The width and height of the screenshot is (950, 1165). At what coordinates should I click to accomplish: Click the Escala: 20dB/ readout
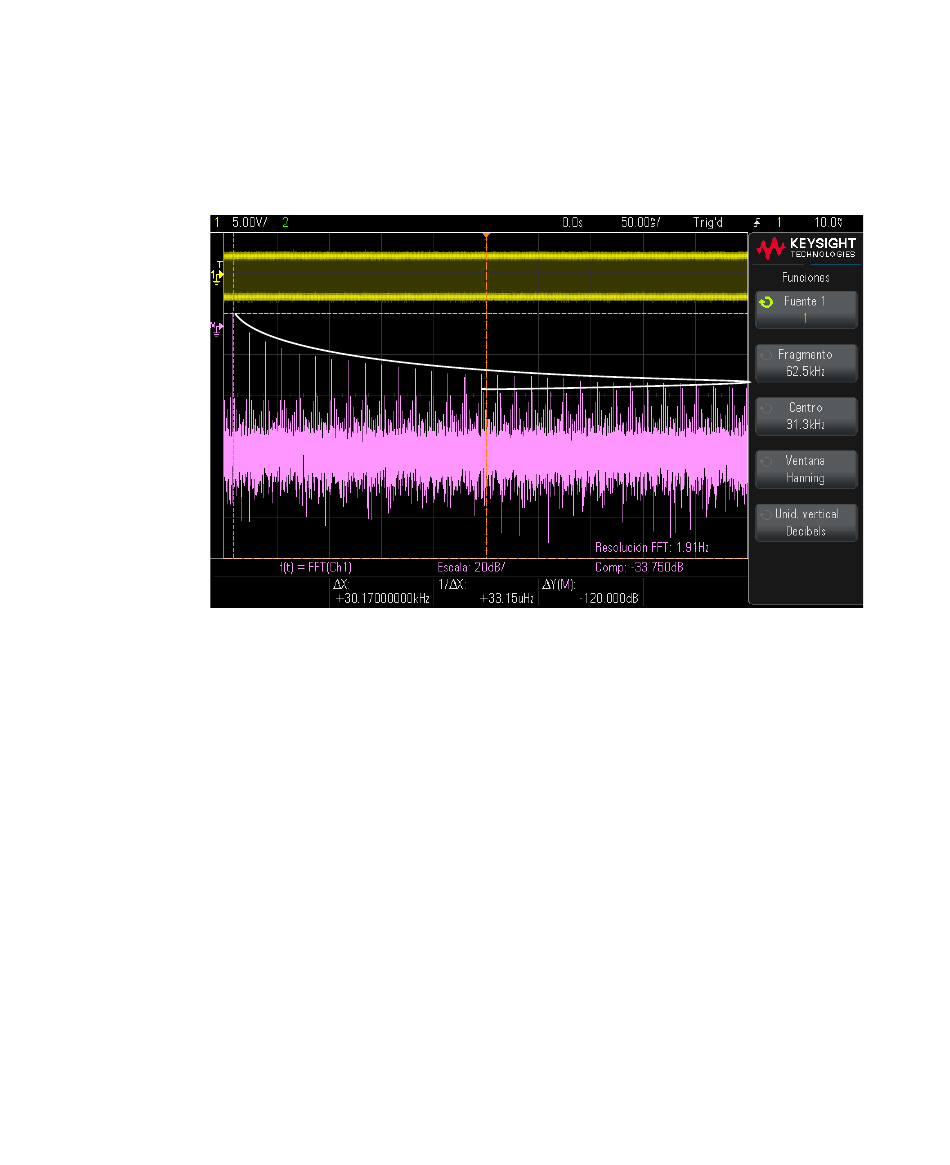pos(472,567)
